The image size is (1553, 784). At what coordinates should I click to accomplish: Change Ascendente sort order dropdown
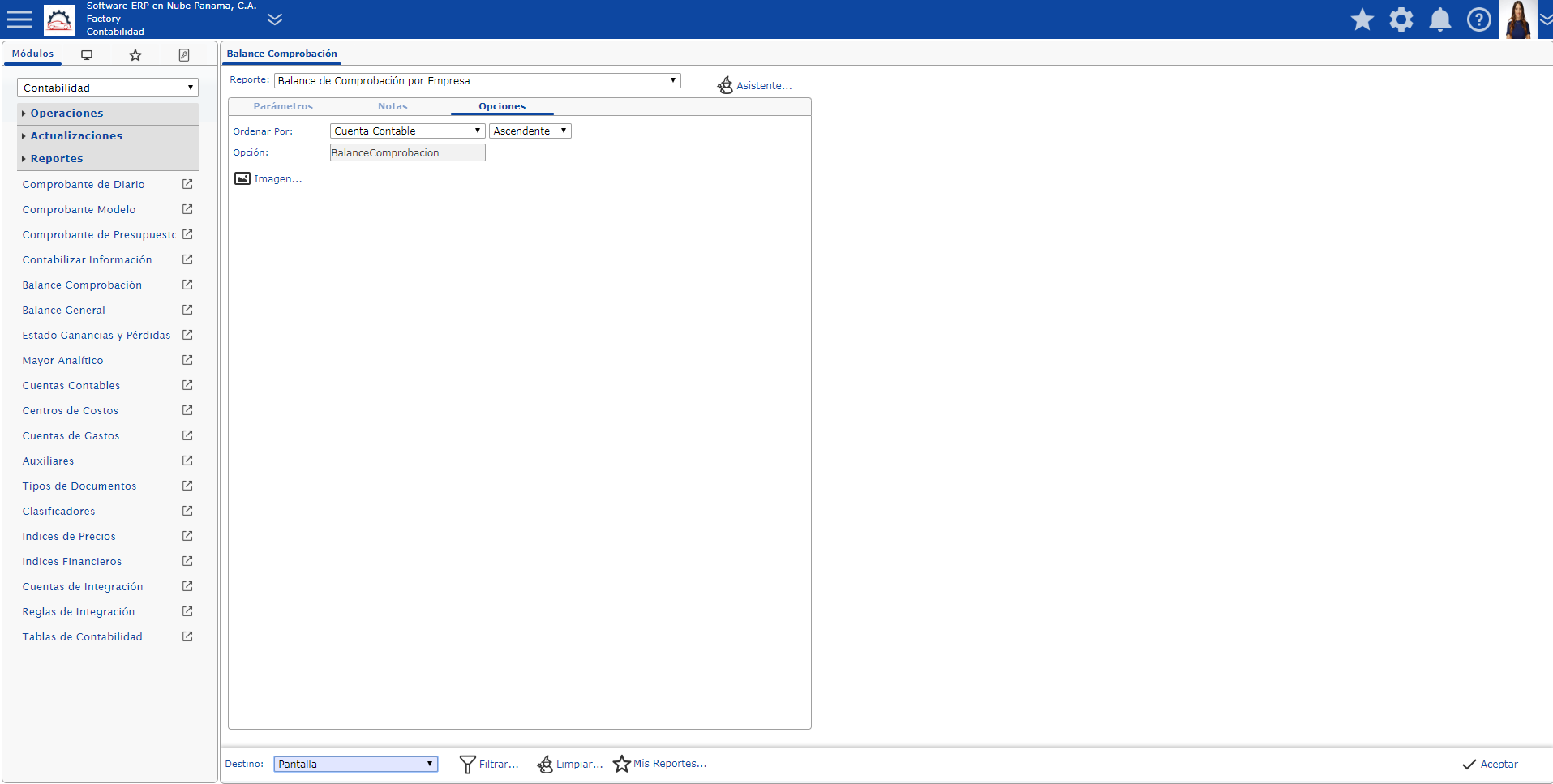click(530, 131)
